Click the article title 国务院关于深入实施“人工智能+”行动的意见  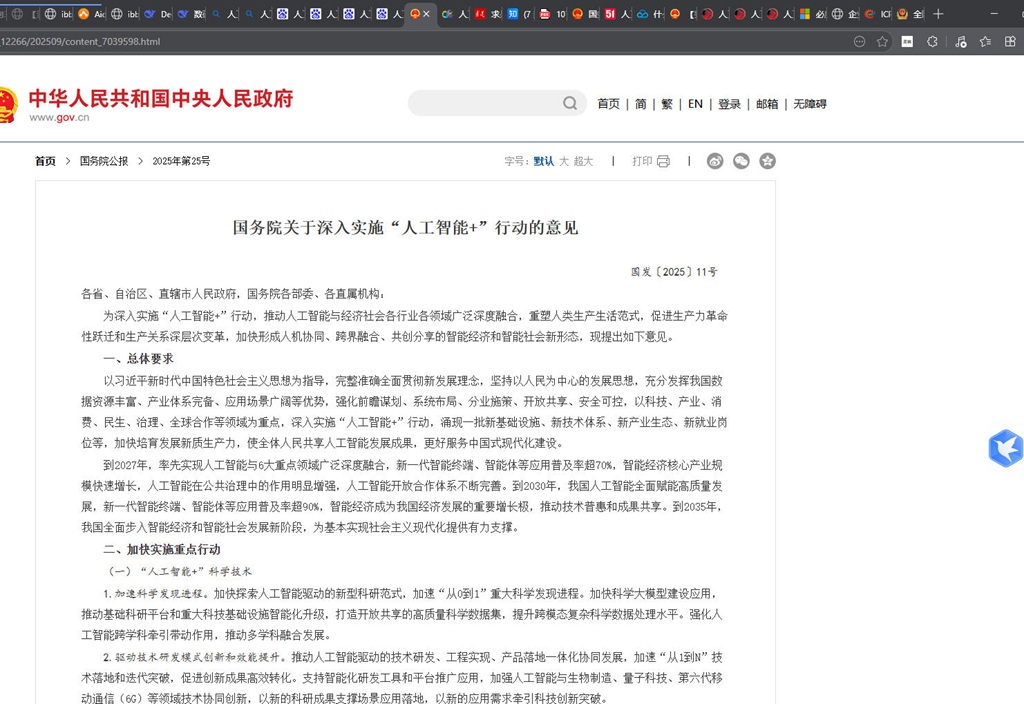tap(405, 227)
